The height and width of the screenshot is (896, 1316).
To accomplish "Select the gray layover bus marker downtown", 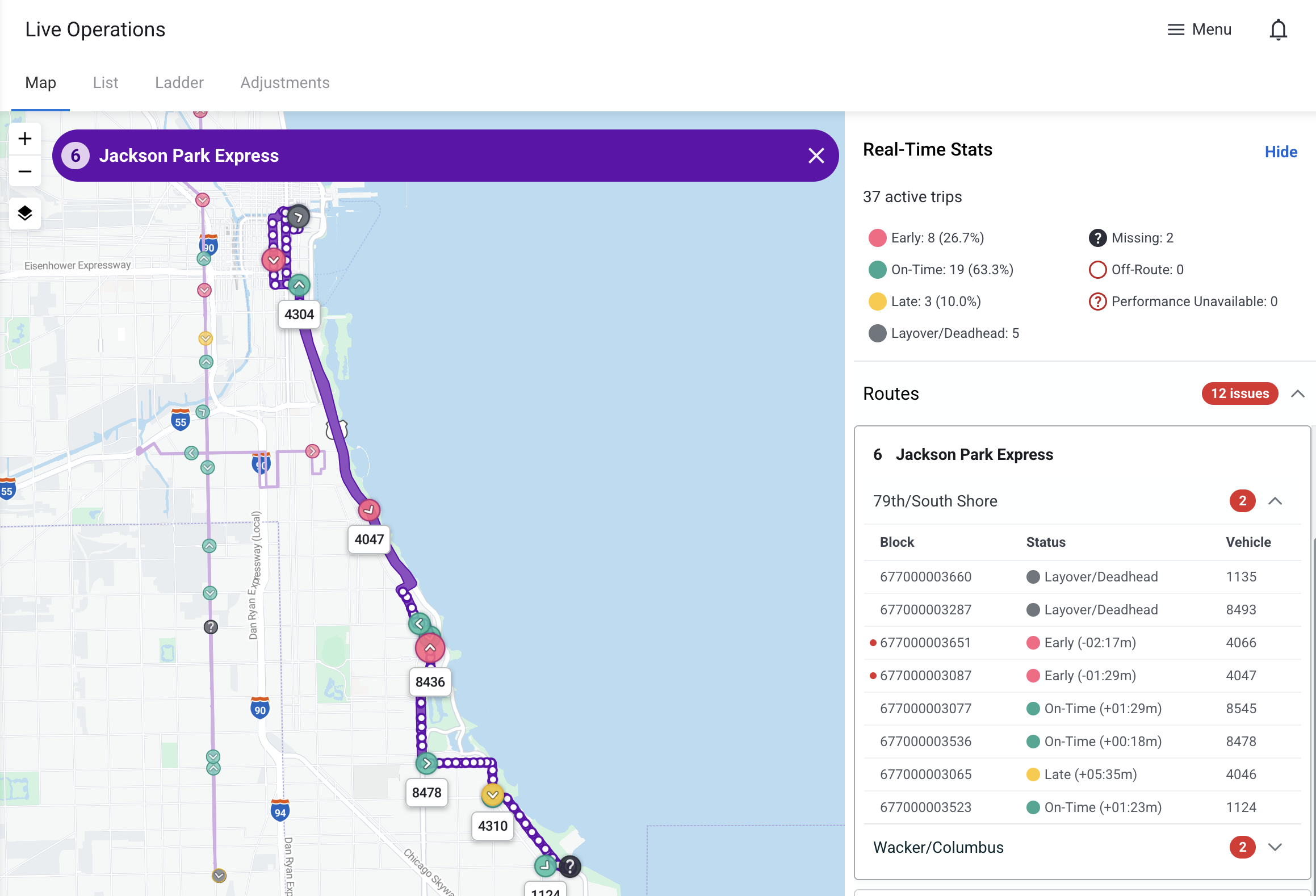I will pos(298,217).
